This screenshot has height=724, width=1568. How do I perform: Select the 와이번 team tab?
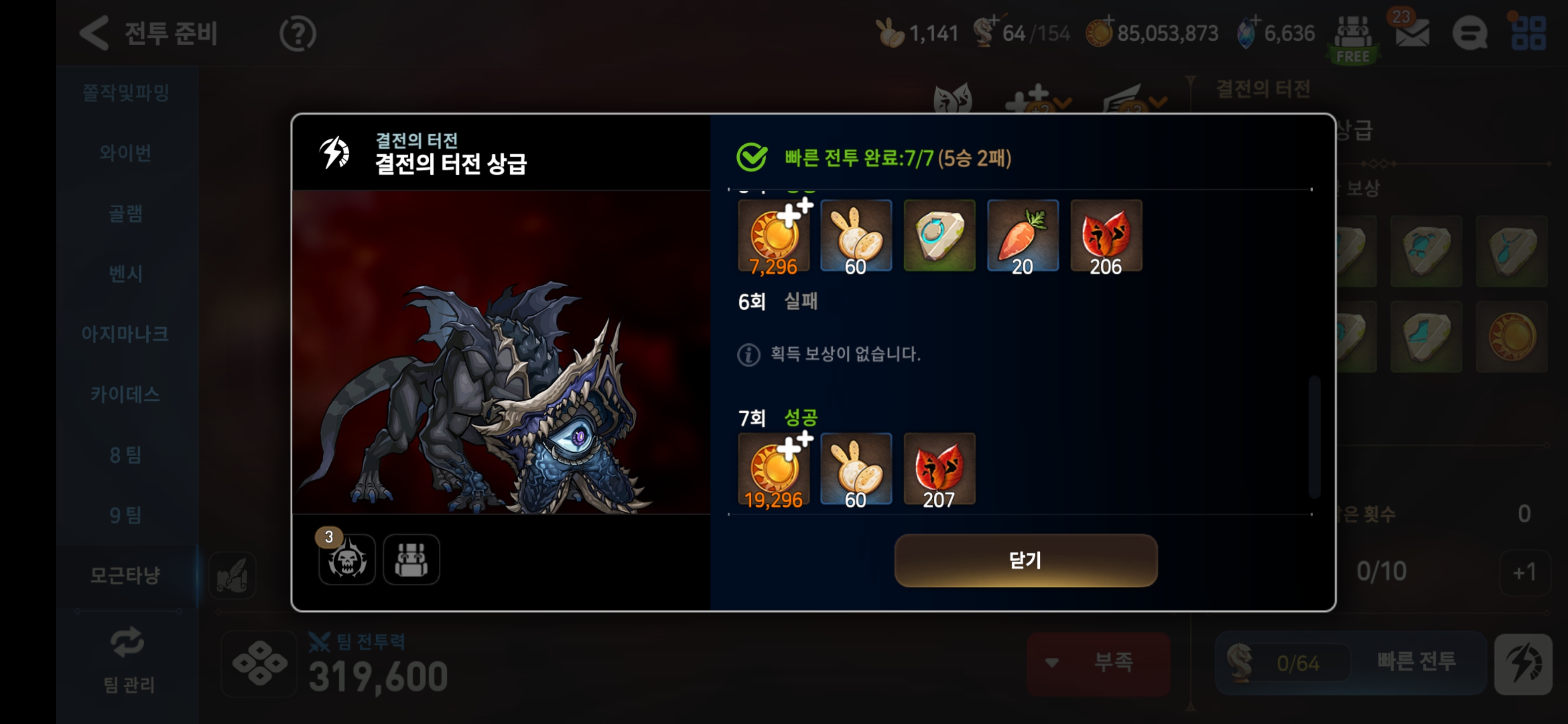(x=126, y=152)
